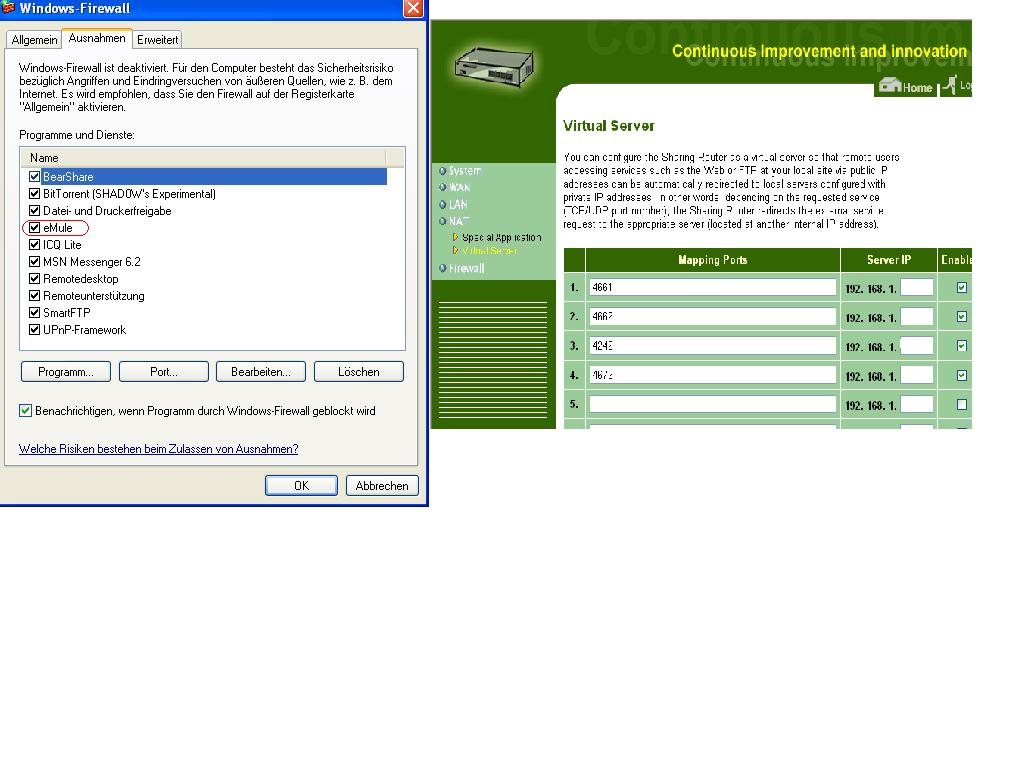Click mapping ports field in row 3
The height and width of the screenshot is (768, 1024).
712,345
